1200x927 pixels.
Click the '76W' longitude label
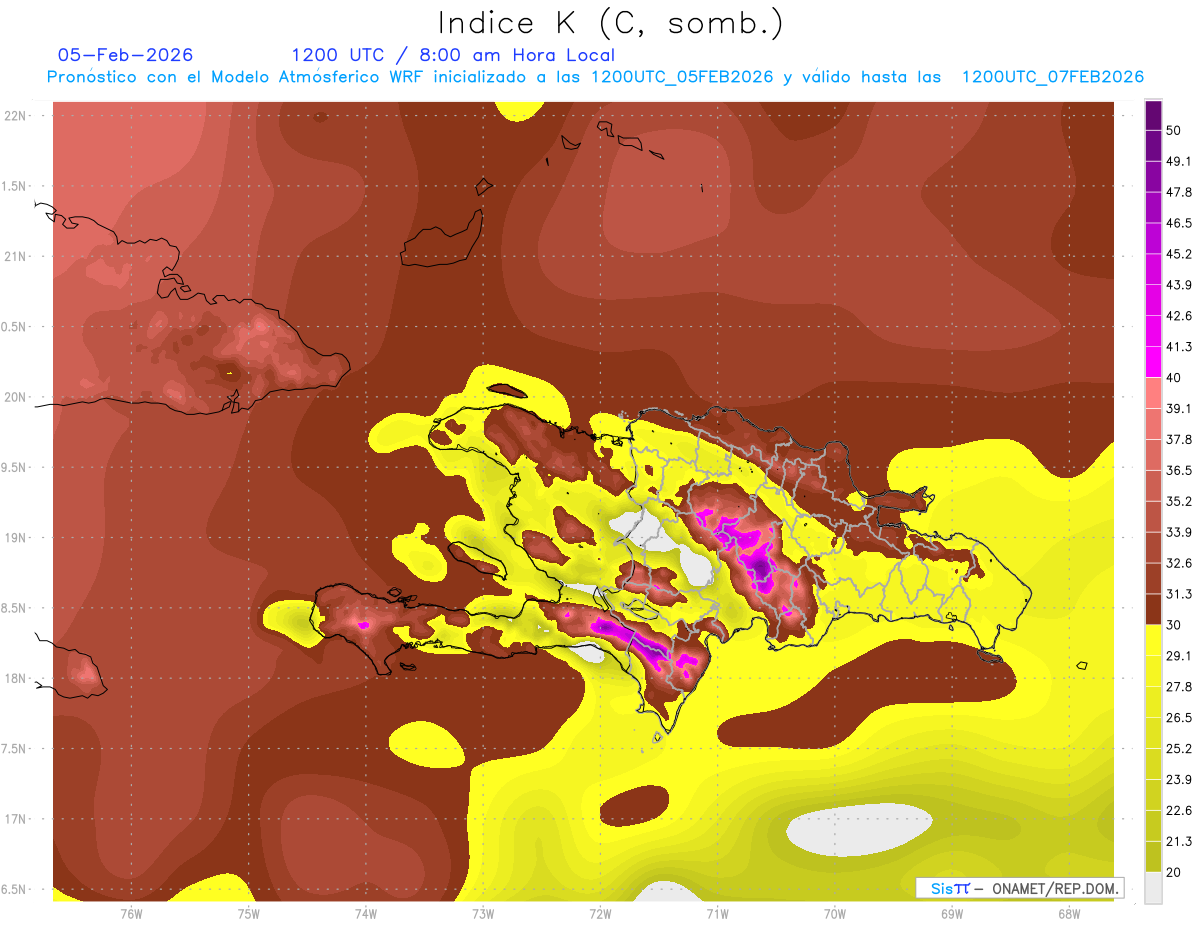coord(131,912)
